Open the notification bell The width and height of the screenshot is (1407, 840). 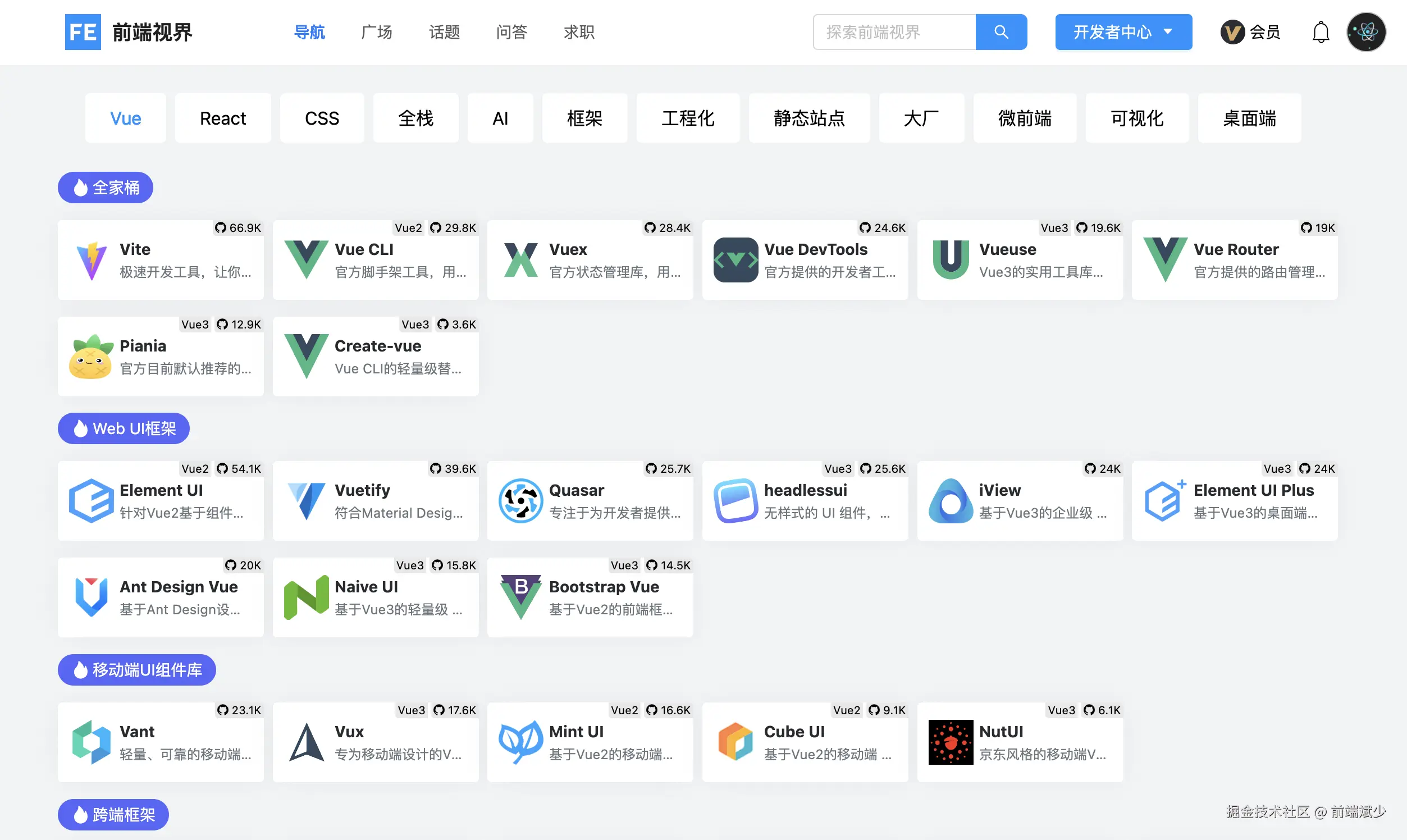coord(1321,32)
